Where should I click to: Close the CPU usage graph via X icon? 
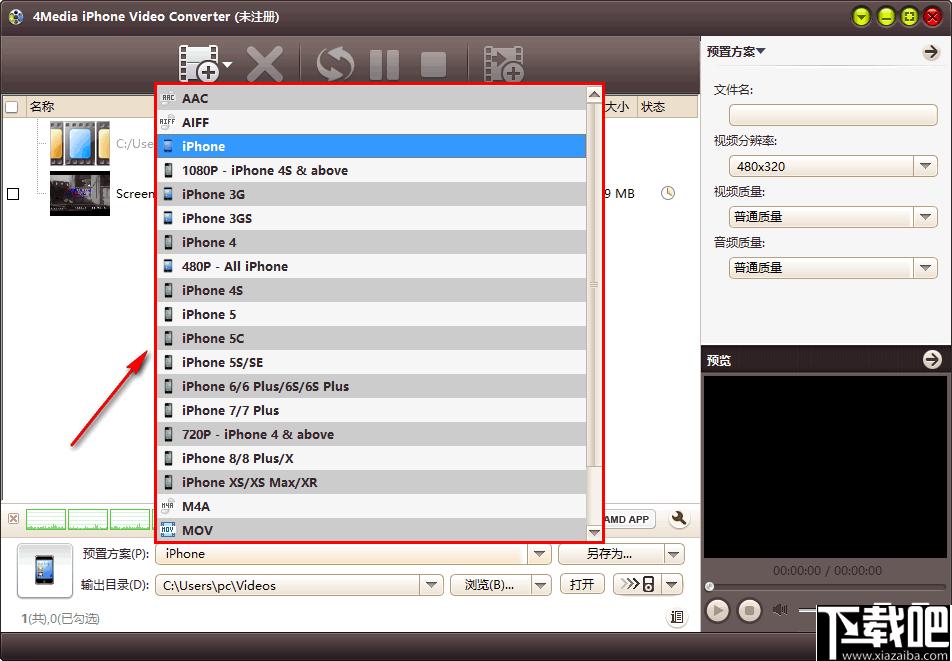13,519
